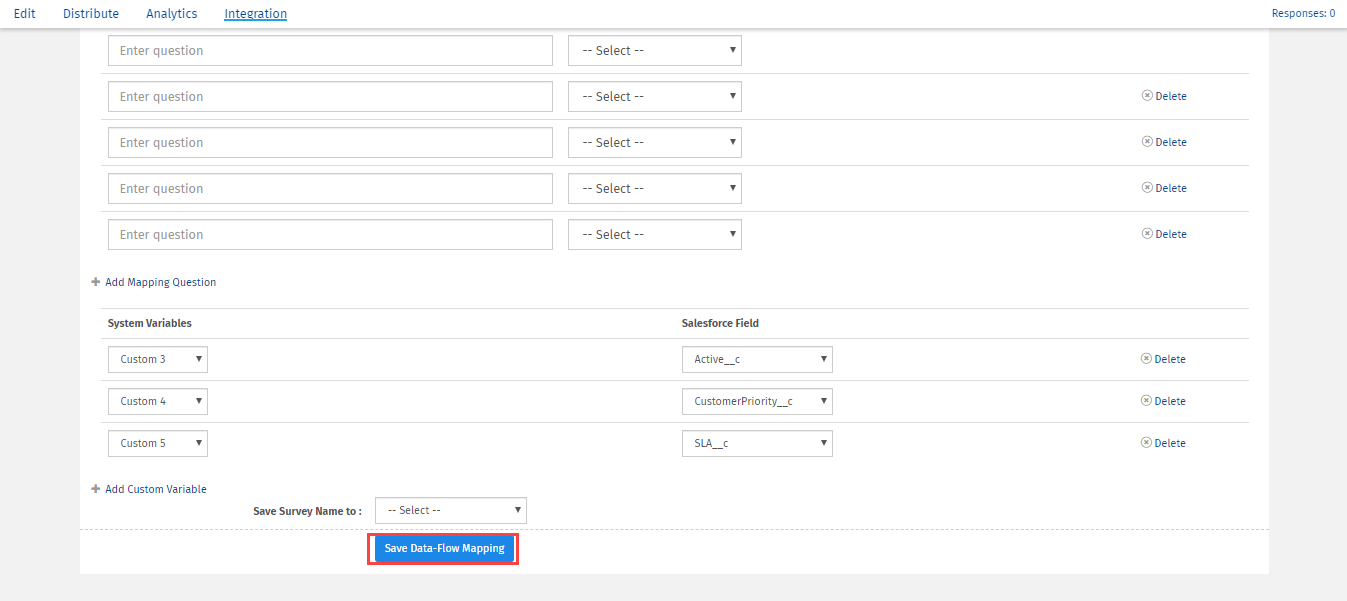Delete the Custom 5 variable row
This screenshot has width=1347, height=601.
1163,443
